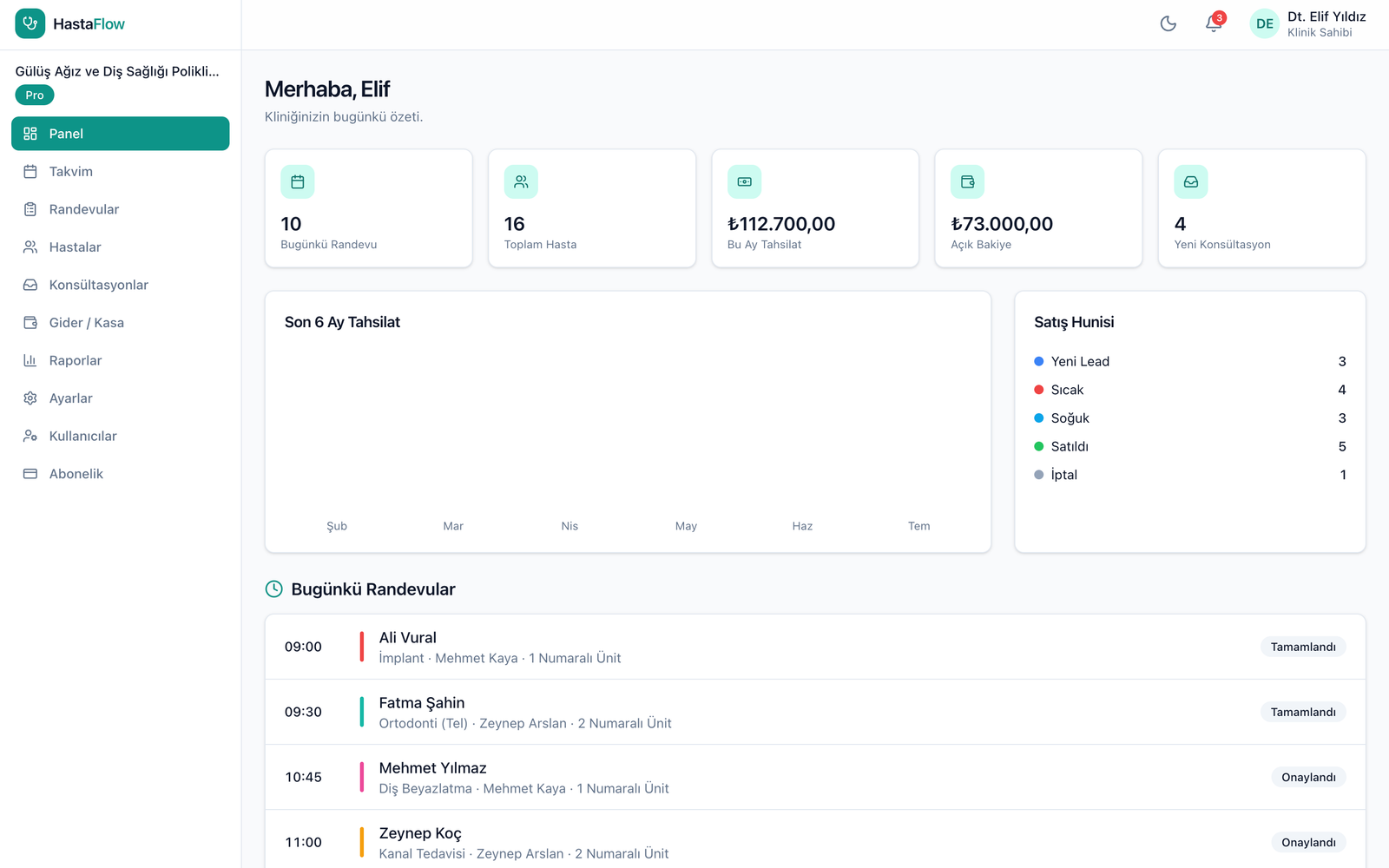Click the Pro plan badge
Screen dimensions: 1389x868
point(35,95)
